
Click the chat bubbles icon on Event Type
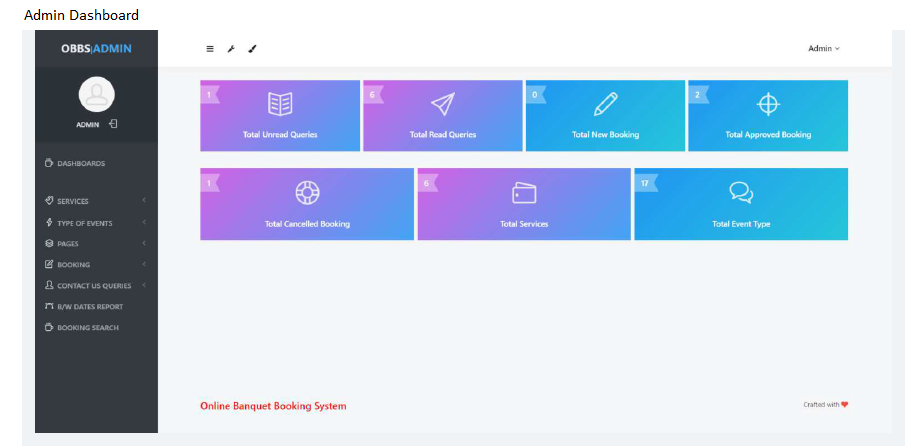(x=741, y=192)
